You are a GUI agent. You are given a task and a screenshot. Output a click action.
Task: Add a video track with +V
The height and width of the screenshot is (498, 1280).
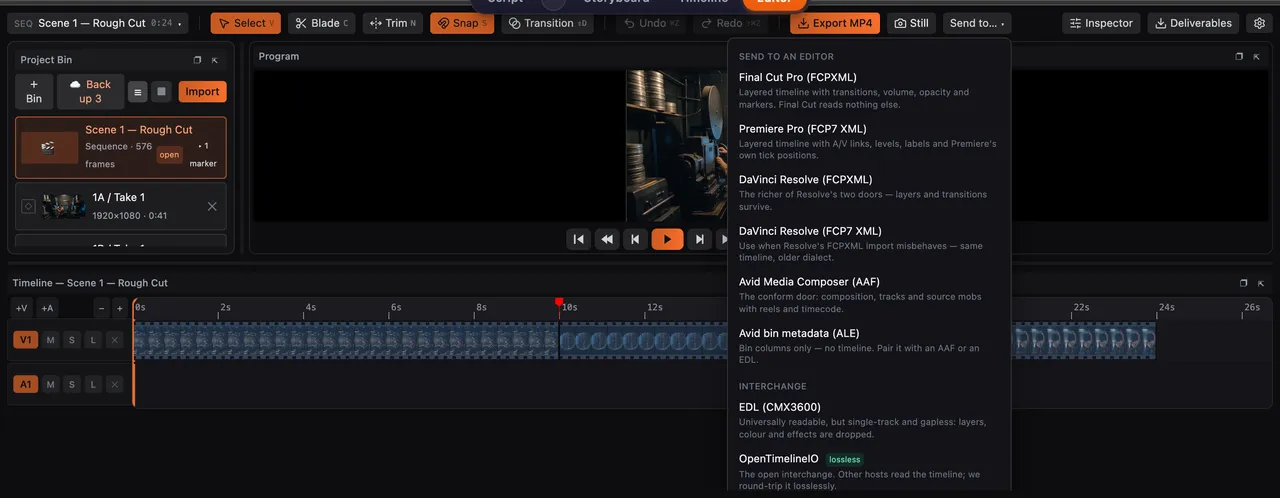21,308
